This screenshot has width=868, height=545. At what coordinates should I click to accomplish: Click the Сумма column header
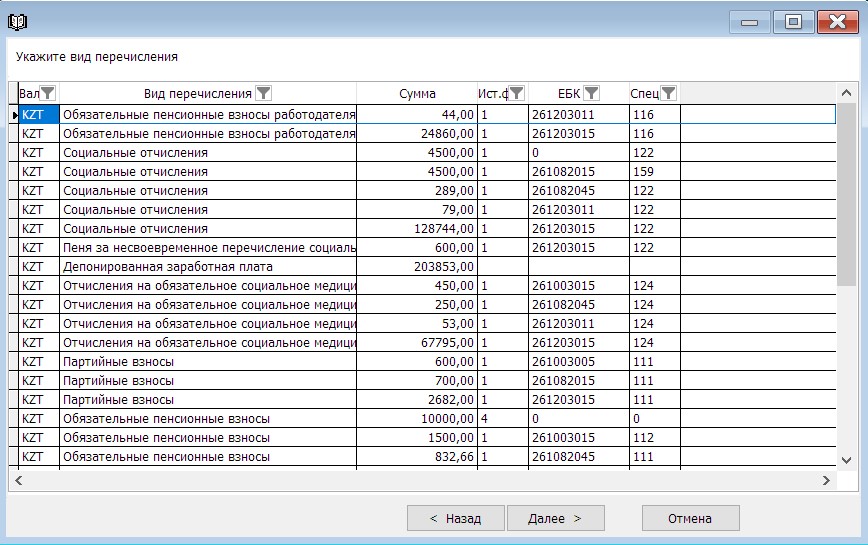point(417,93)
